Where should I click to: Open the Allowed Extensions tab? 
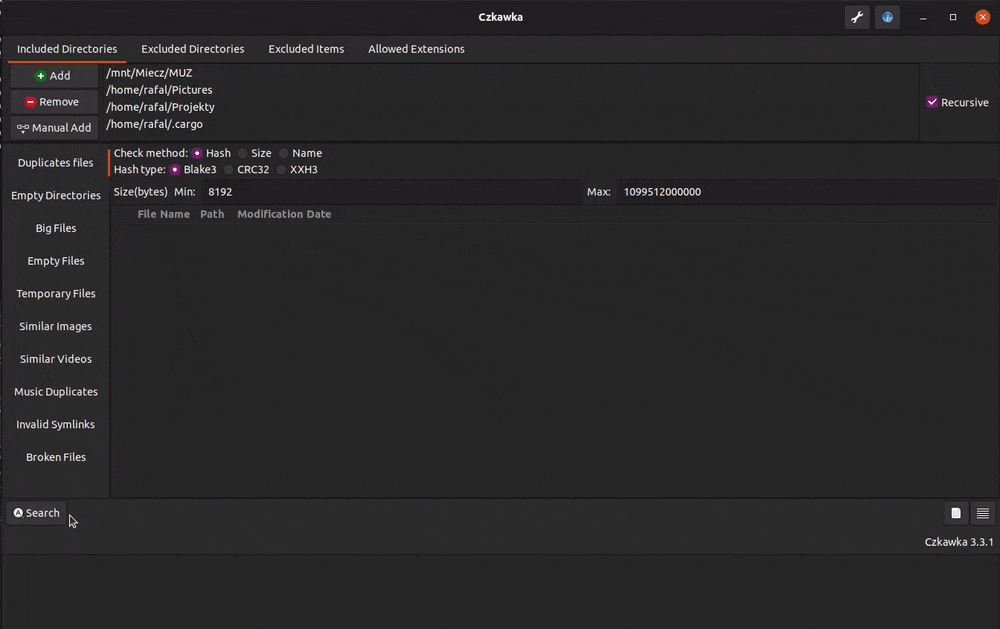point(416,49)
